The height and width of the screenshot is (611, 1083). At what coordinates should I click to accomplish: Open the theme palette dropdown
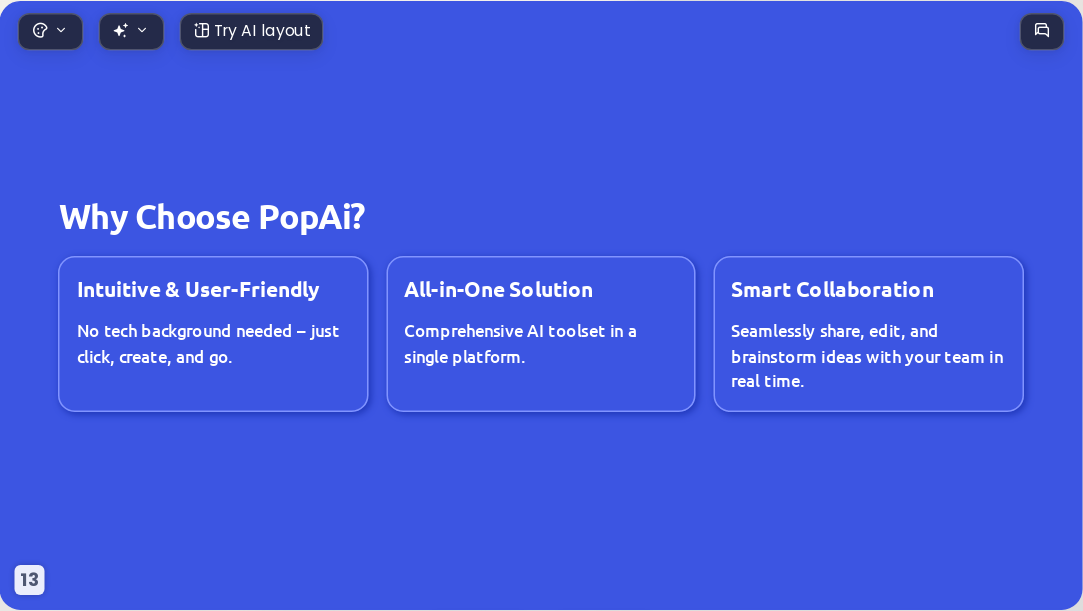click(50, 31)
